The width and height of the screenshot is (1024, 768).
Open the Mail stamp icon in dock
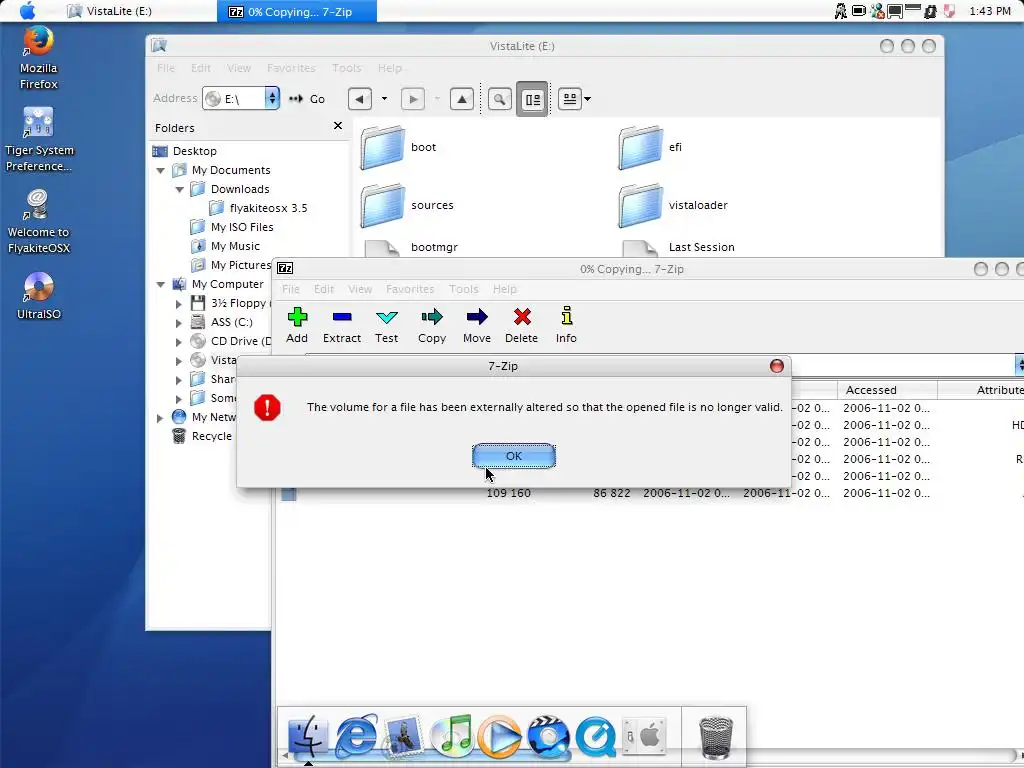[404, 736]
